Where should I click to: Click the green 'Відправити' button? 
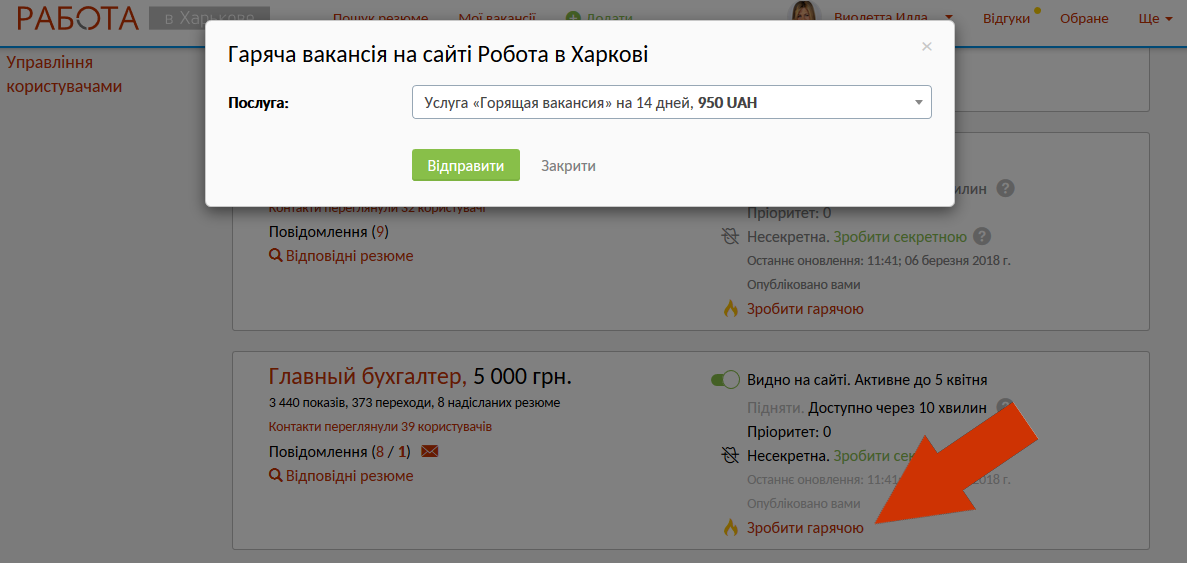tap(465, 165)
